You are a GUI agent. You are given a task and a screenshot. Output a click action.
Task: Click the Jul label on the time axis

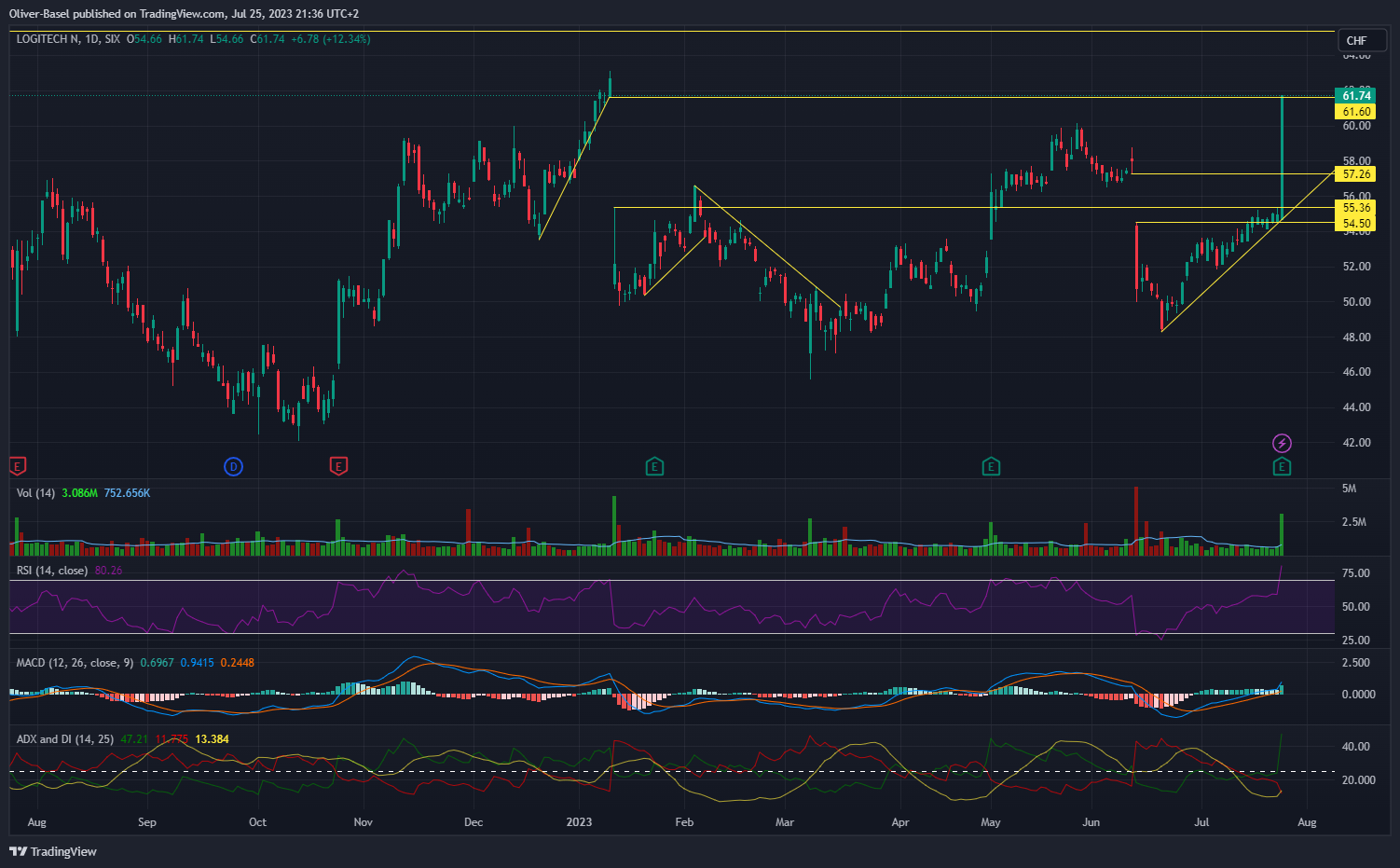tap(1201, 821)
